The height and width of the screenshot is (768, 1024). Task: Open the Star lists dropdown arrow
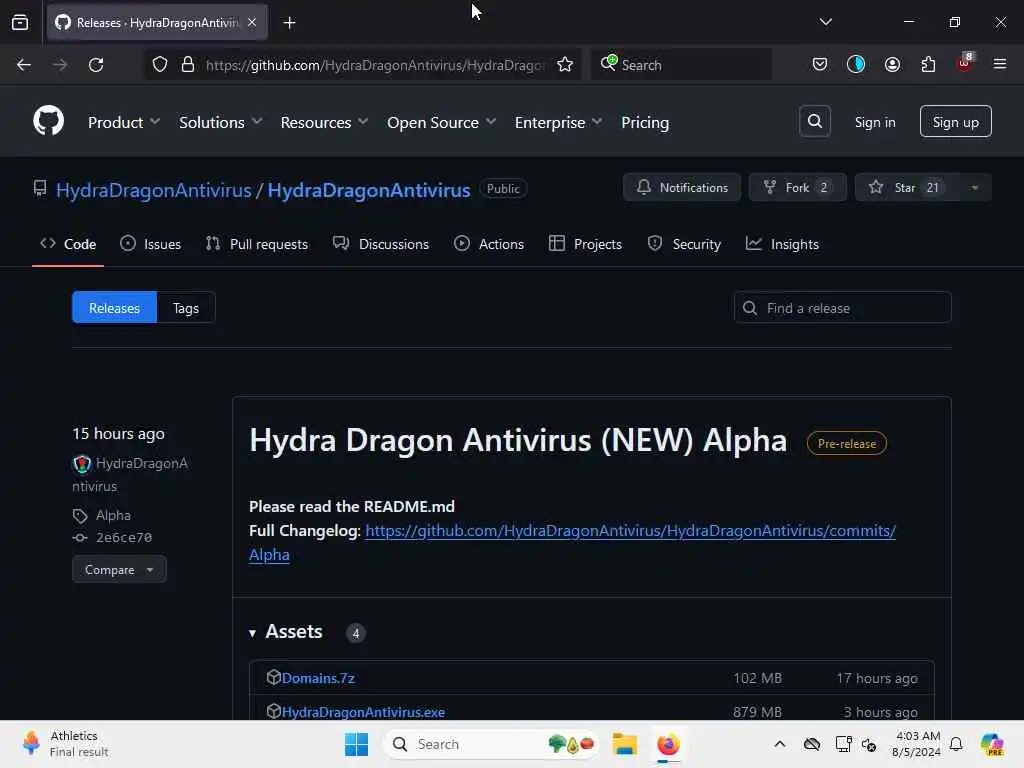[x=974, y=187]
